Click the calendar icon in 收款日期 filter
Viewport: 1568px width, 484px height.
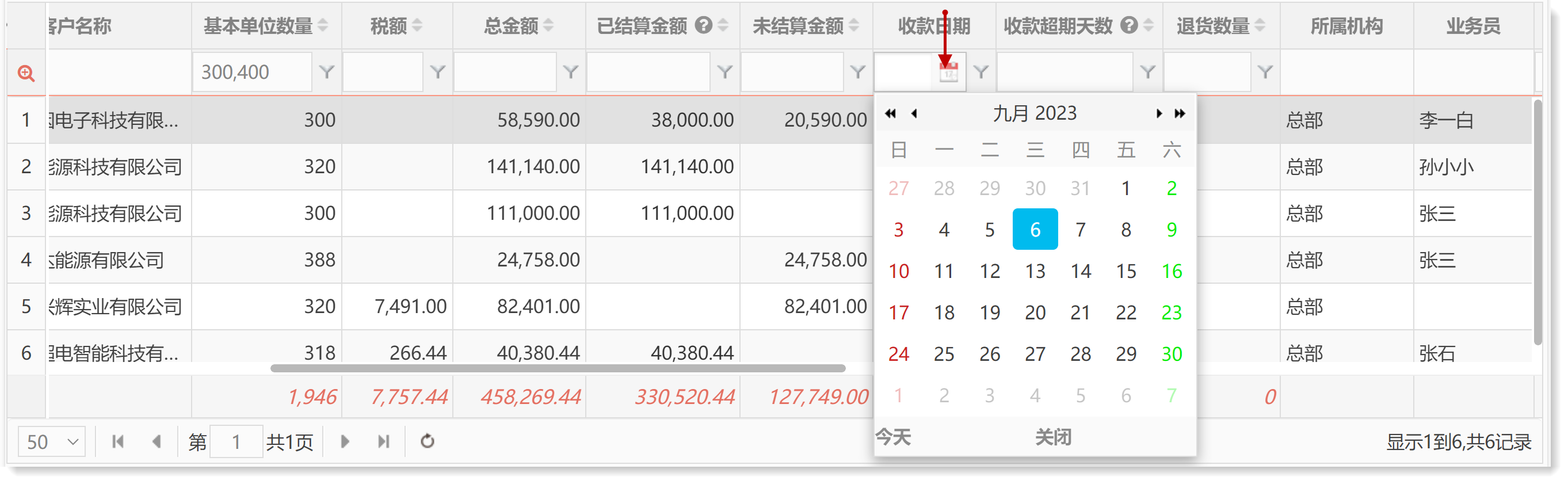[x=948, y=73]
